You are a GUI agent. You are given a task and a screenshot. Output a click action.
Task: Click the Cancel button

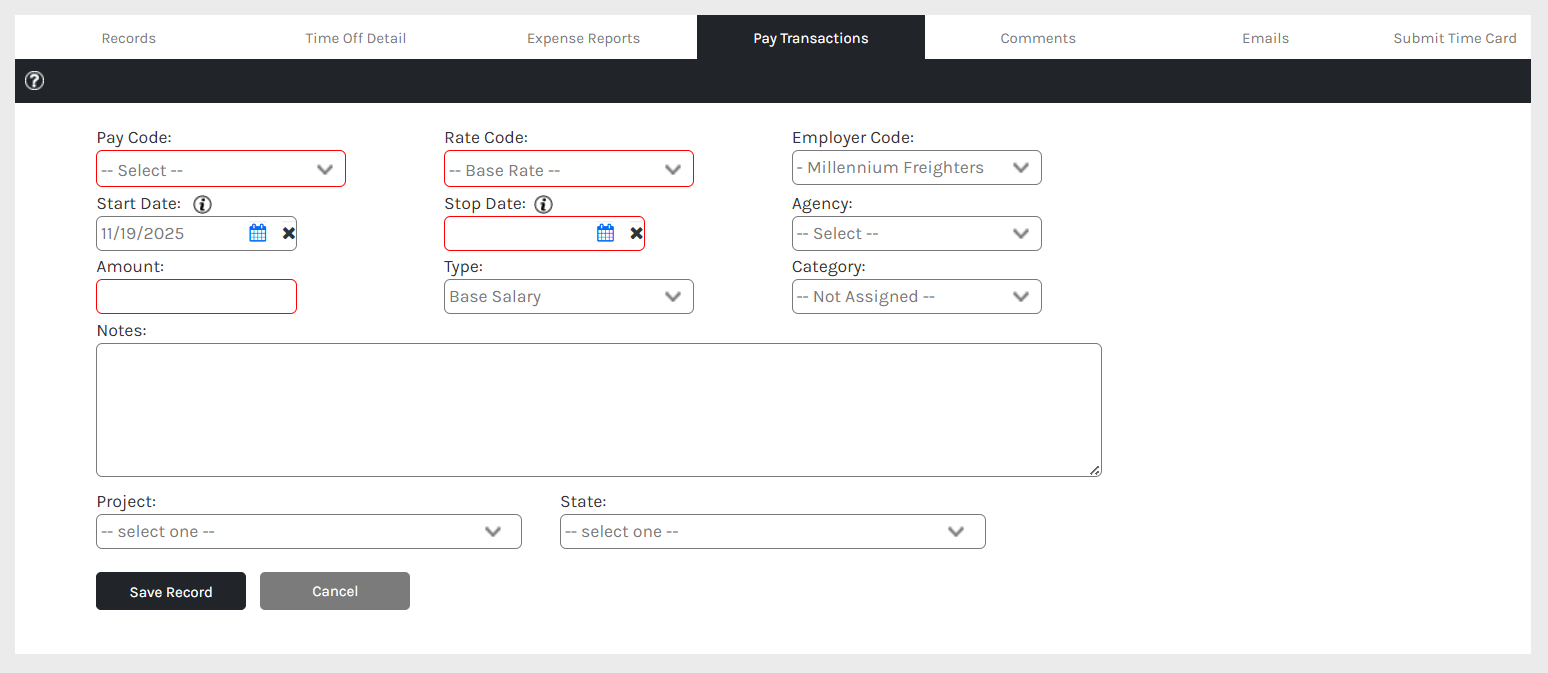(335, 591)
